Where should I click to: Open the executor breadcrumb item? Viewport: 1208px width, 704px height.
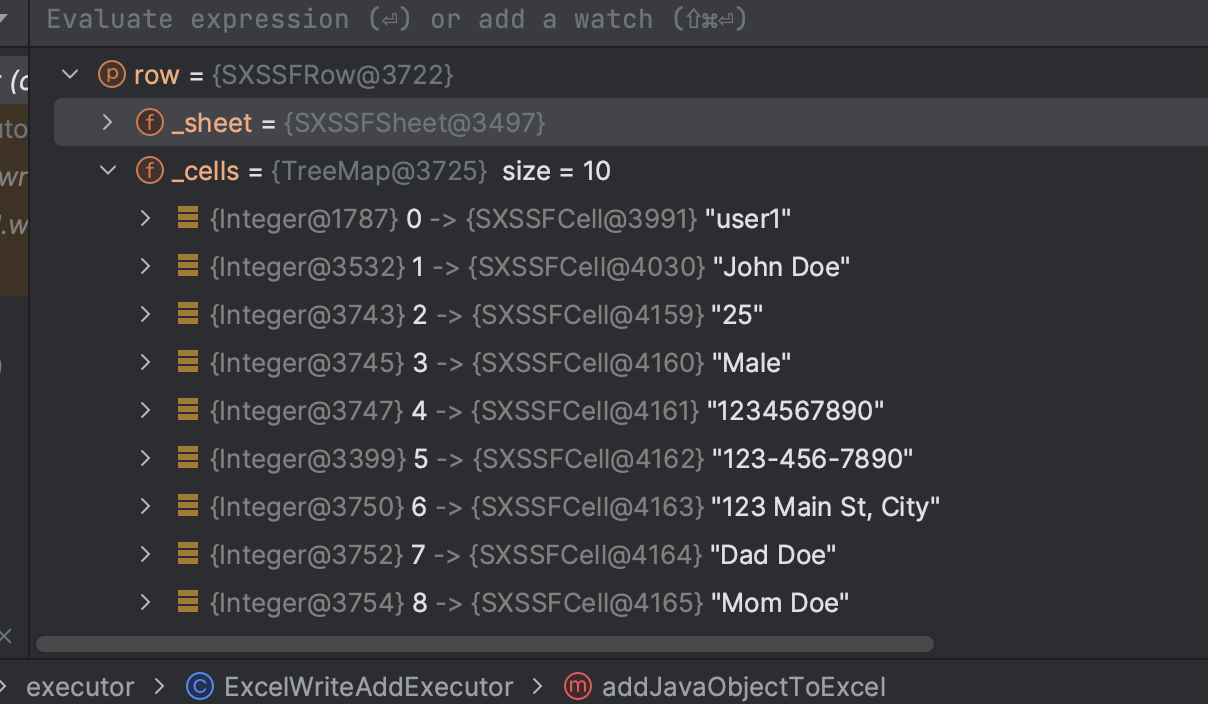click(80, 687)
